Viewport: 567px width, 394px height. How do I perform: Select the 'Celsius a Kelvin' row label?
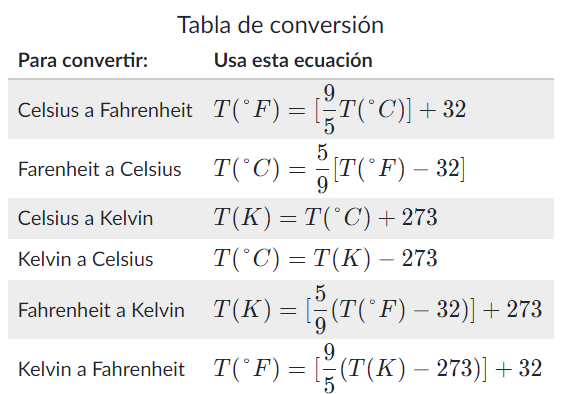tap(85, 218)
